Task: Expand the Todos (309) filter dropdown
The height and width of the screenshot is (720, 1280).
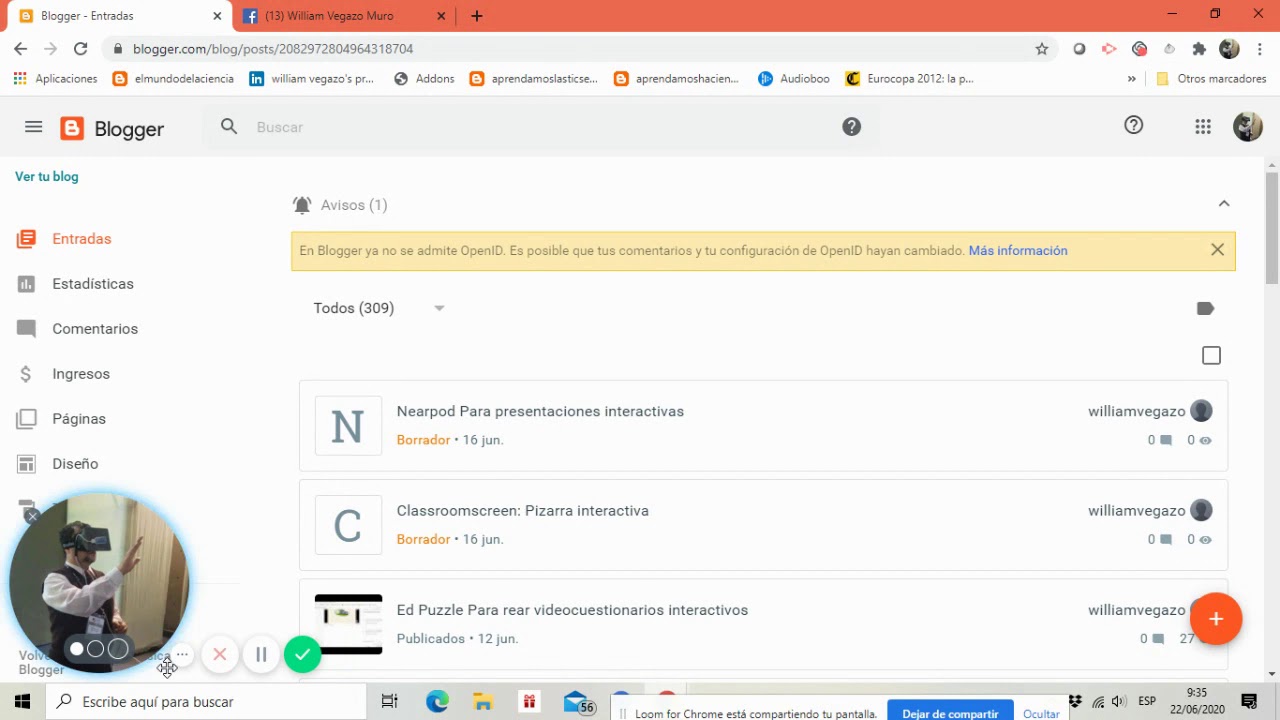Action: click(379, 308)
